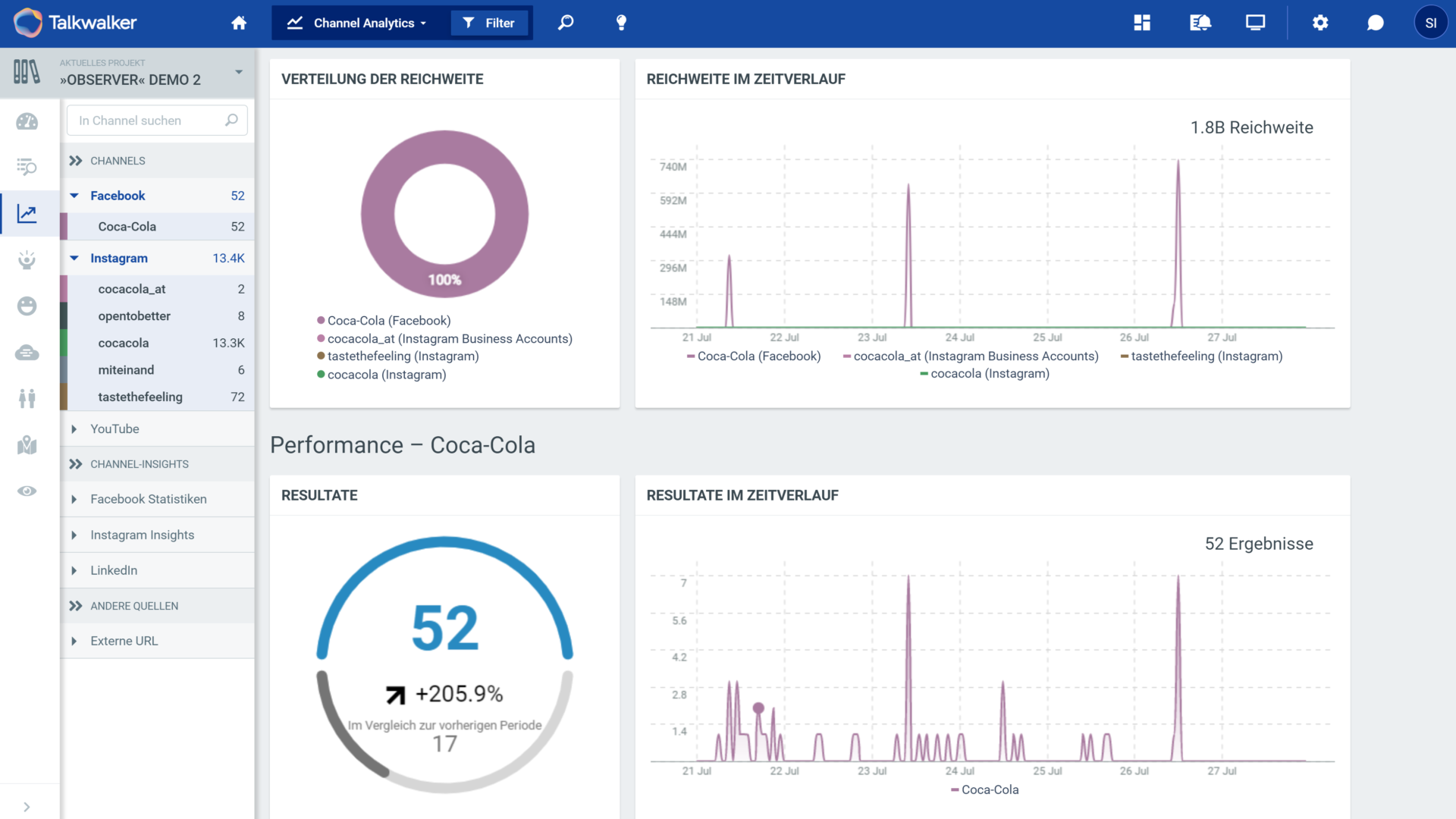
Task: Toggle cocacola_at in donut chart legend
Action: [444, 339]
